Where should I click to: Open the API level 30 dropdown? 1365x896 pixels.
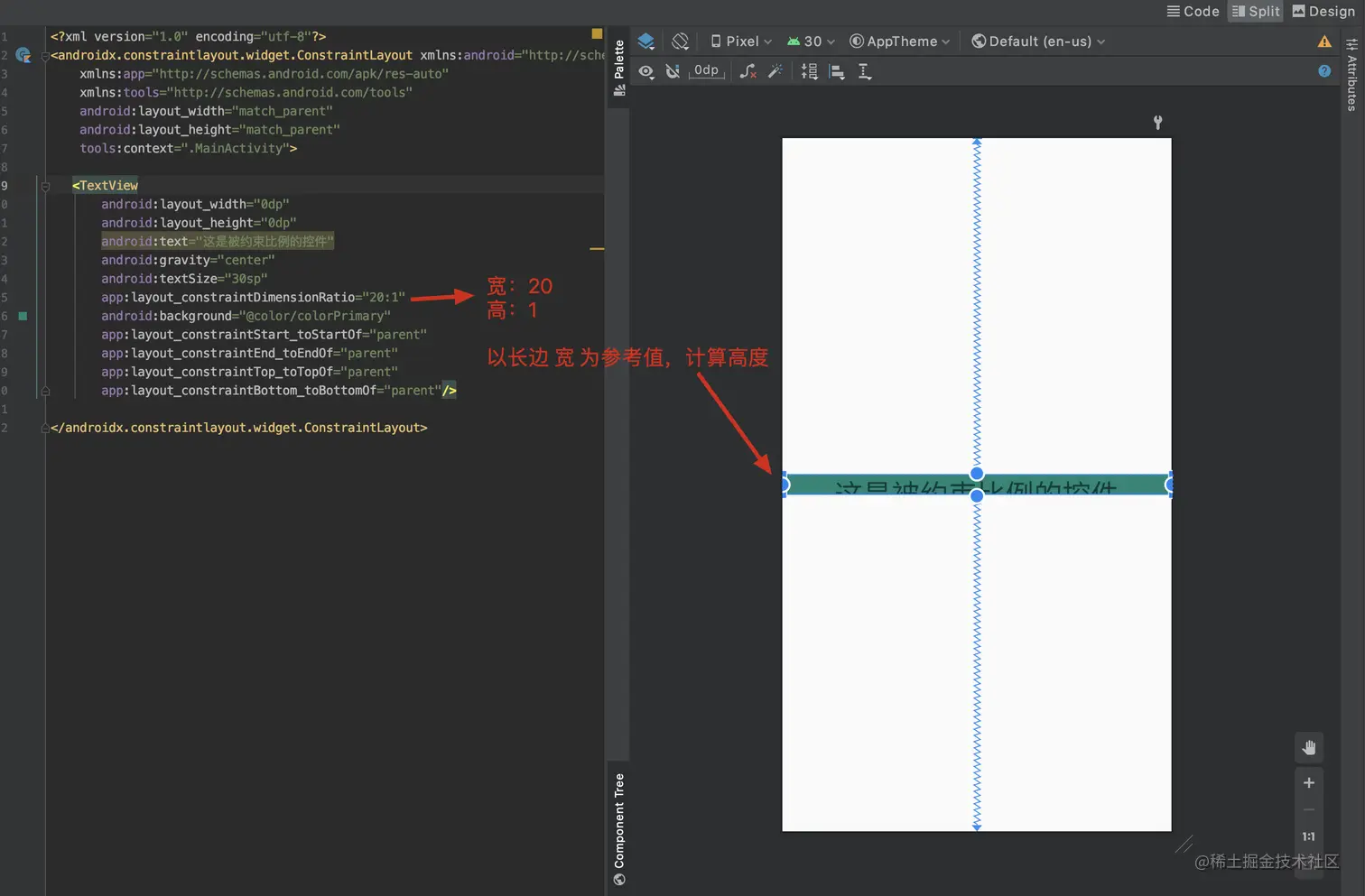[811, 42]
